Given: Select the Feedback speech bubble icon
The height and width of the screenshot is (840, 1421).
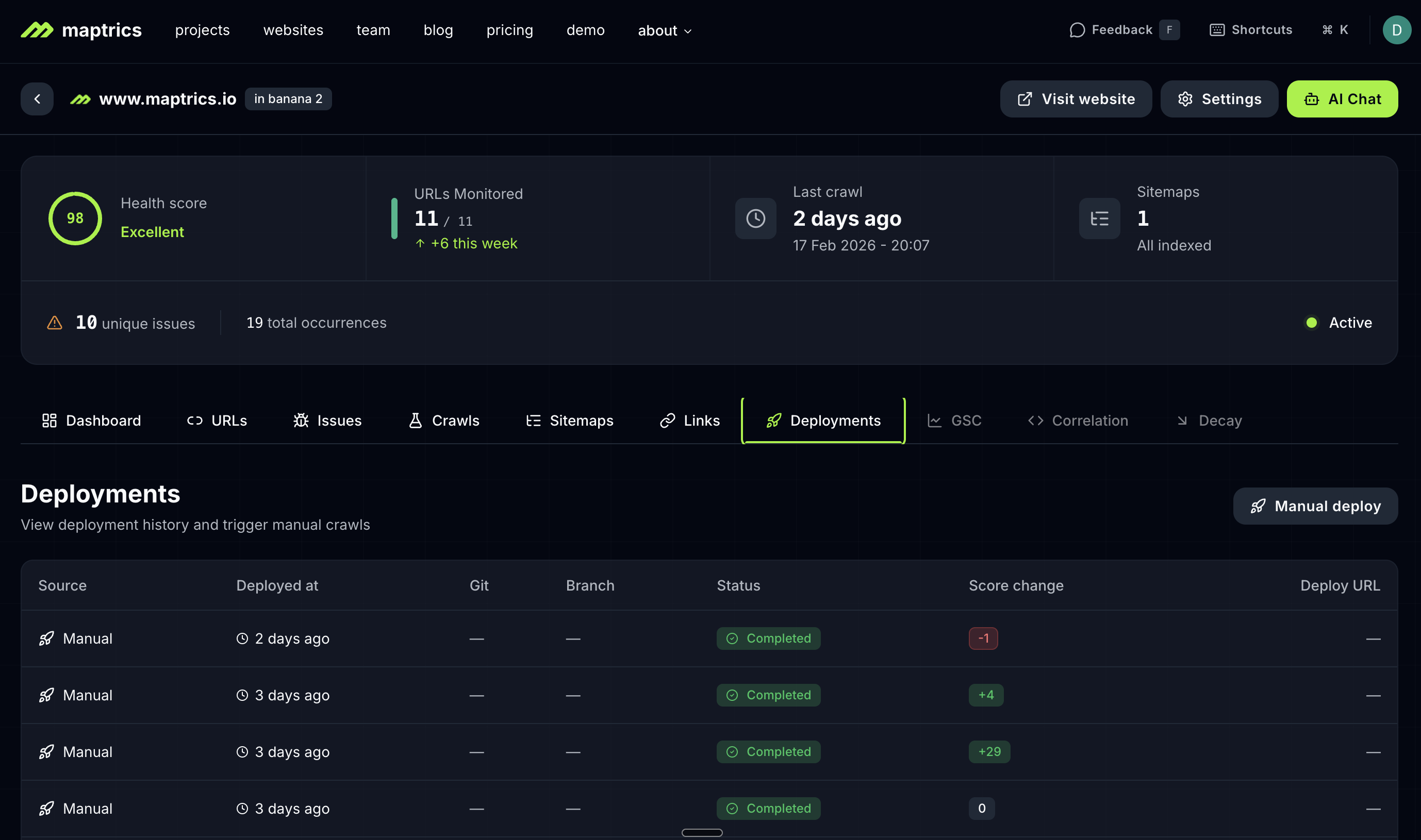Looking at the screenshot, I should [x=1077, y=30].
